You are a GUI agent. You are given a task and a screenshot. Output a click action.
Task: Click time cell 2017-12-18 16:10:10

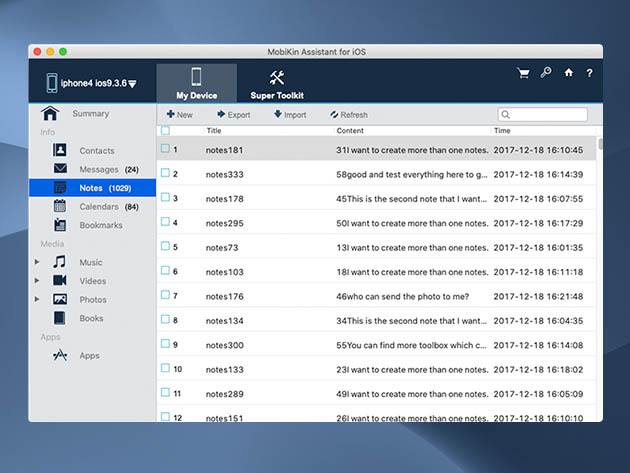tap(538, 418)
